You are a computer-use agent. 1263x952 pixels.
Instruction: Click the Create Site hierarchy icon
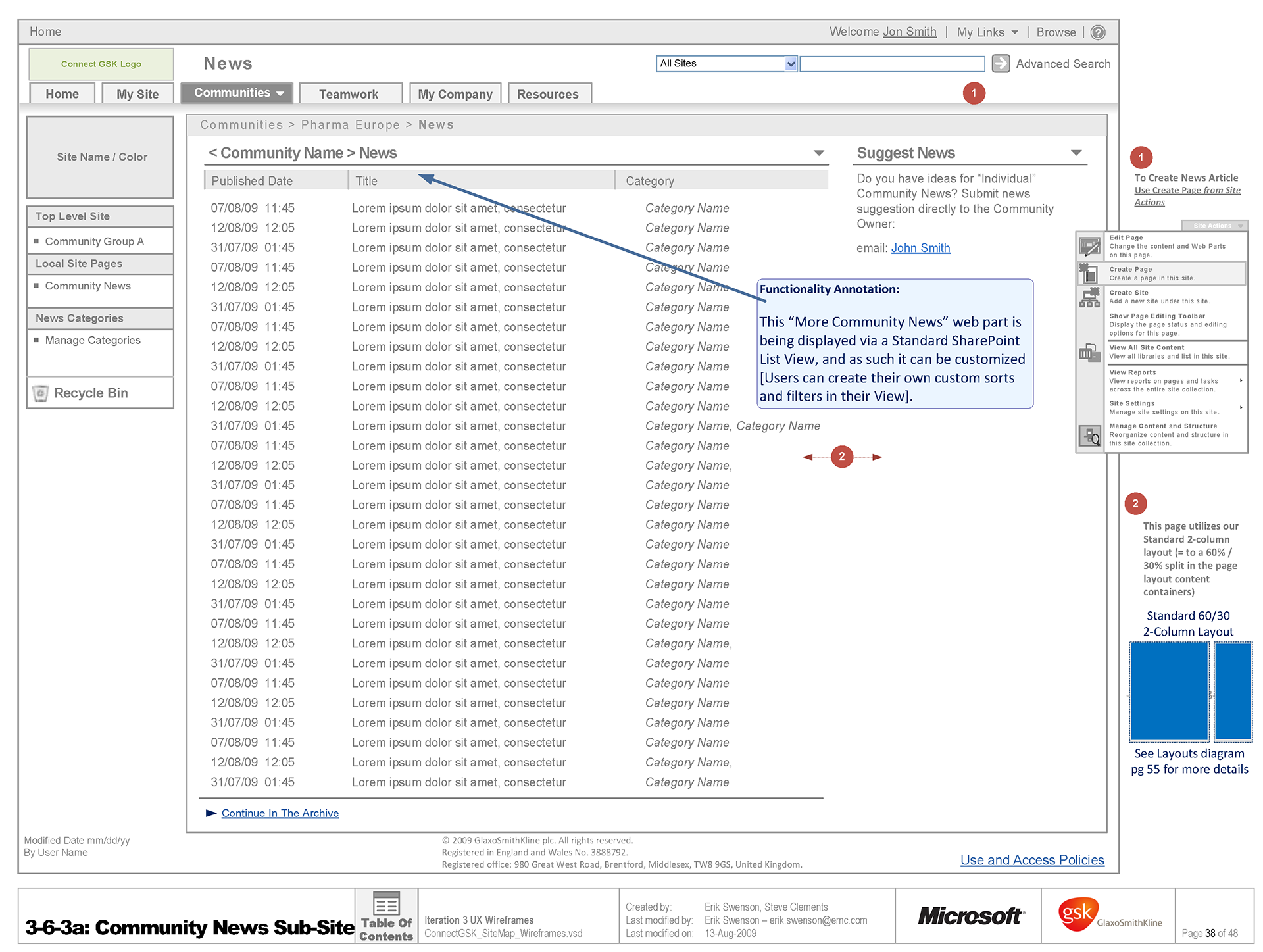click(x=1089, y=297)
